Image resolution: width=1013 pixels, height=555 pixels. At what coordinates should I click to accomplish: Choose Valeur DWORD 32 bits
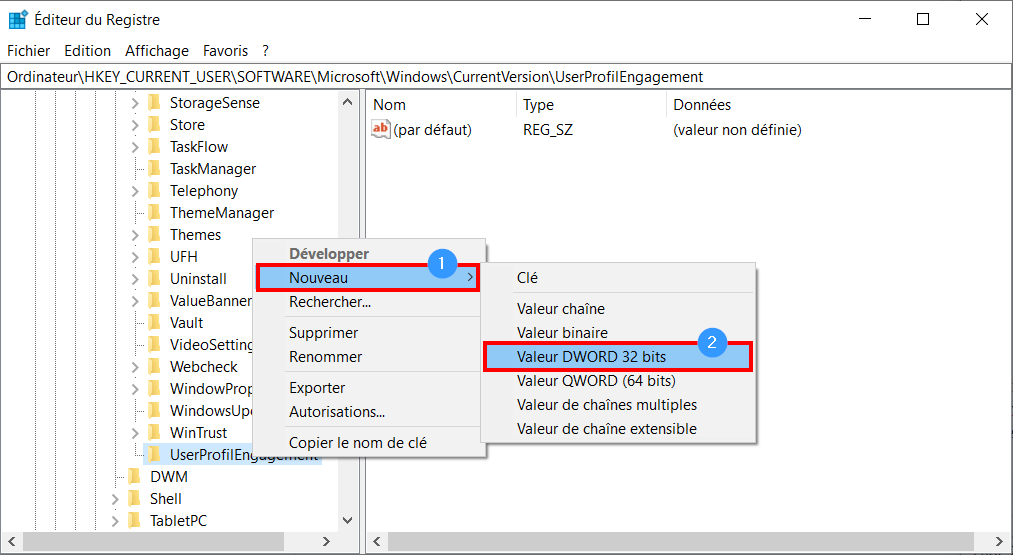618,356
